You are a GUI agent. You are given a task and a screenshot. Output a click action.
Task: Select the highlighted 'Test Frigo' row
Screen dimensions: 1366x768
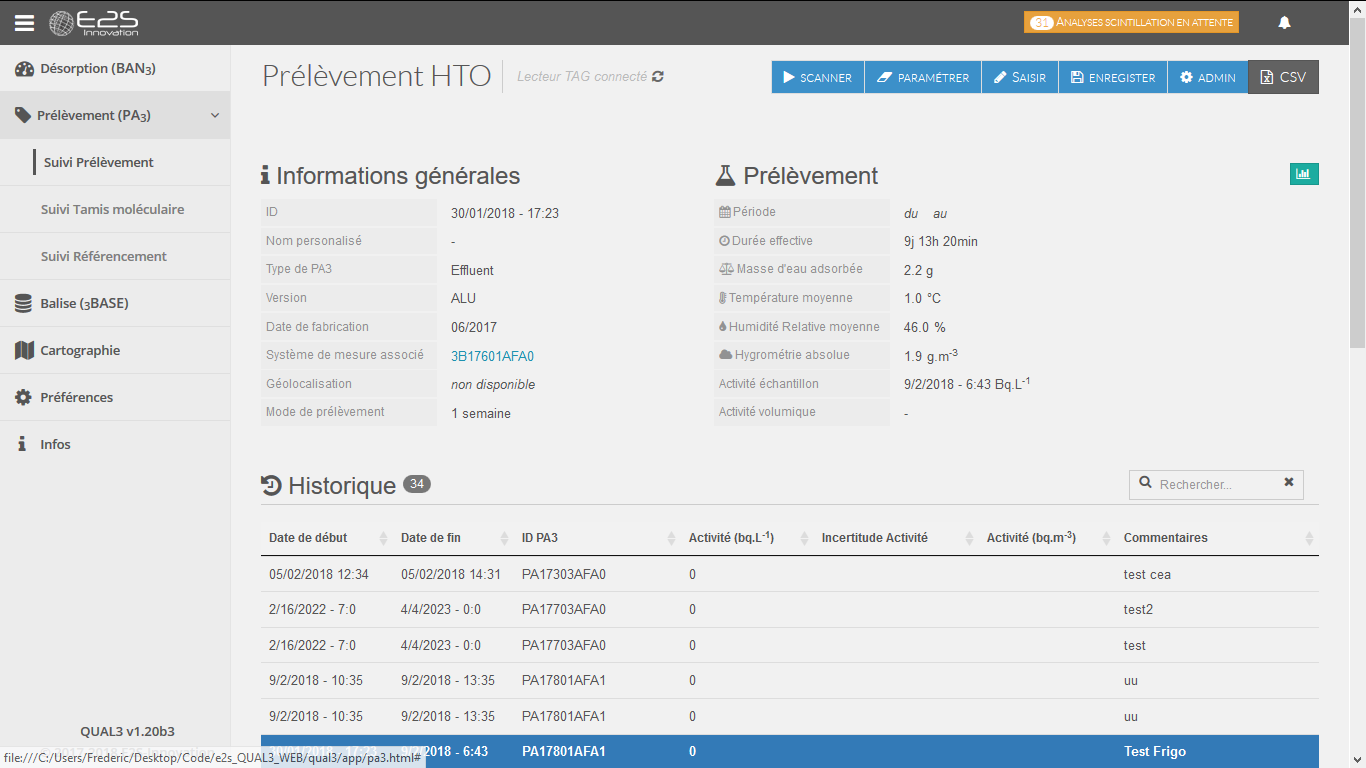[x=790, y=751]
